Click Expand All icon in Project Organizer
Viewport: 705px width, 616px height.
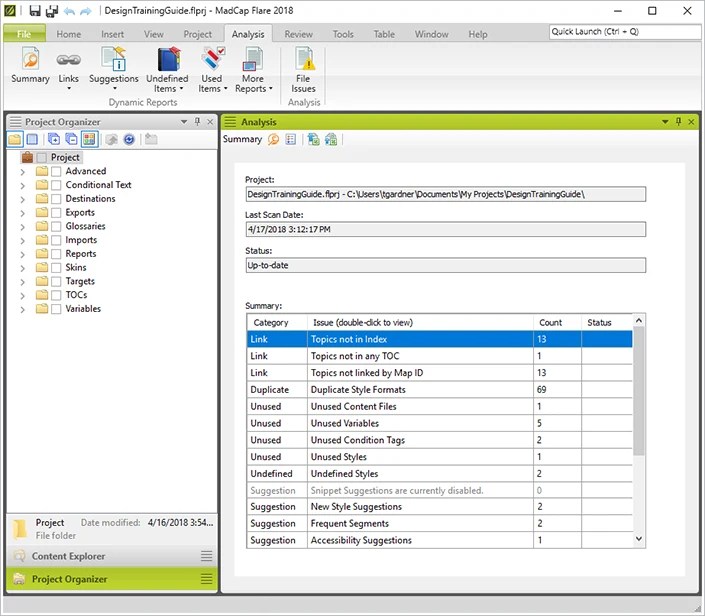[x=54, y=139]
